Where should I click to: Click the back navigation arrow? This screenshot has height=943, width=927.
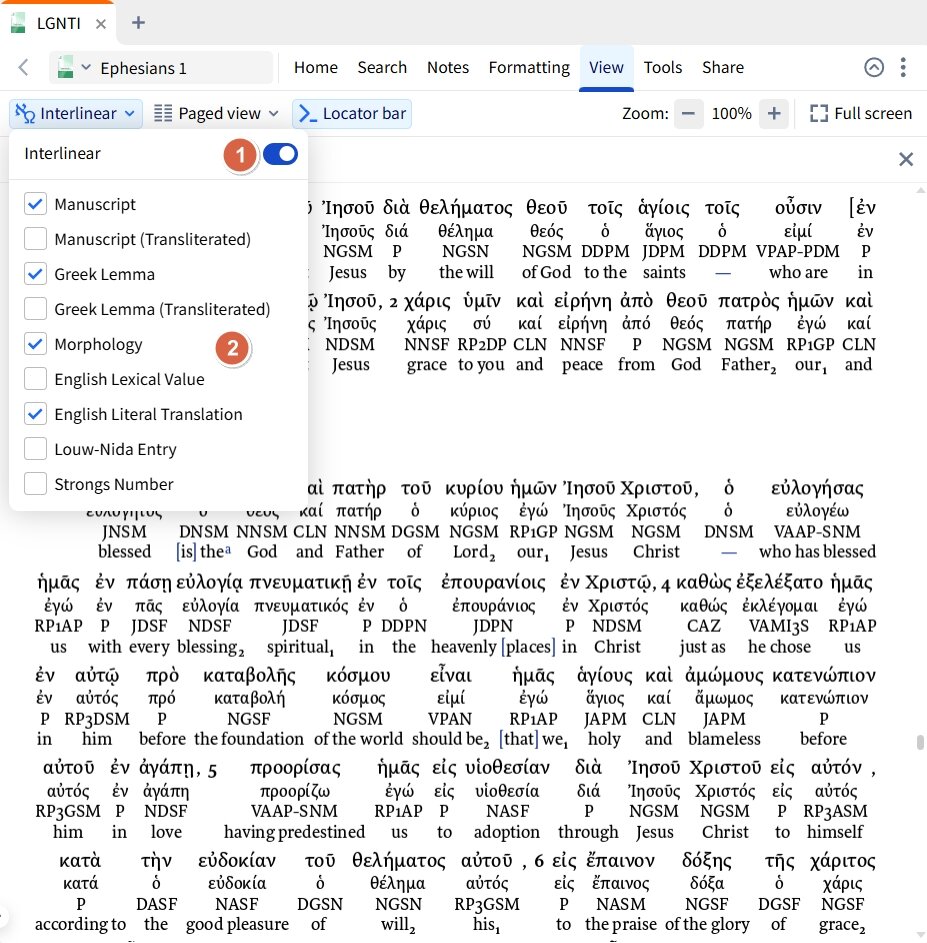24,68
